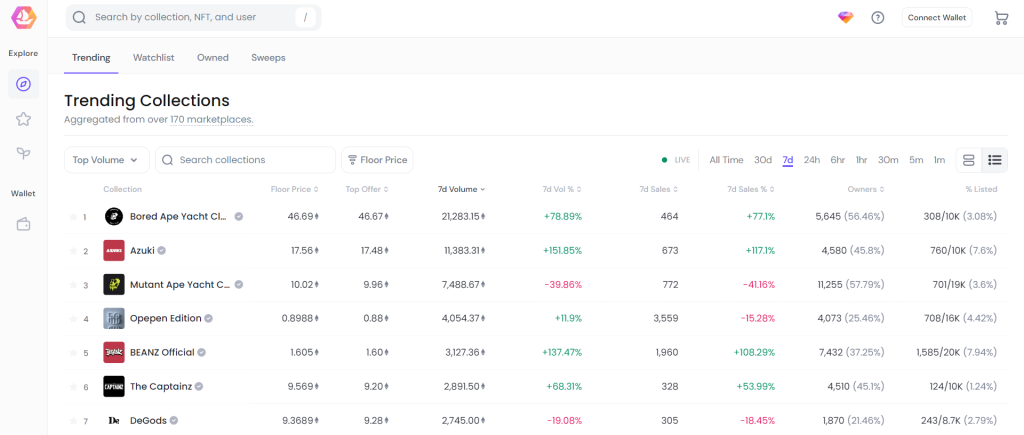The width and height of the screenshot is (1024, 435).
Task: Select the compact list view icon
Action: (x=994, y=160)
